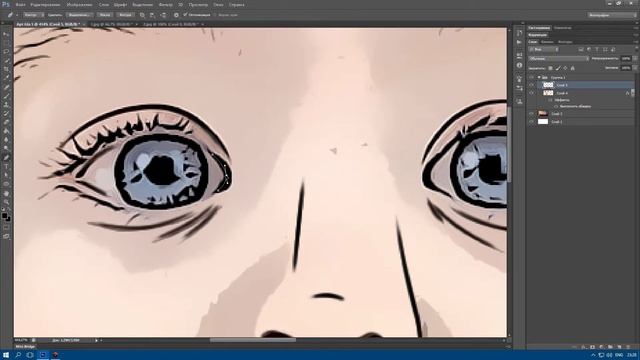Image resolution: width=640 pixels, height=360 pixels.
Task: Switch to the Навигатор tab
Action: tap(562, 28)
